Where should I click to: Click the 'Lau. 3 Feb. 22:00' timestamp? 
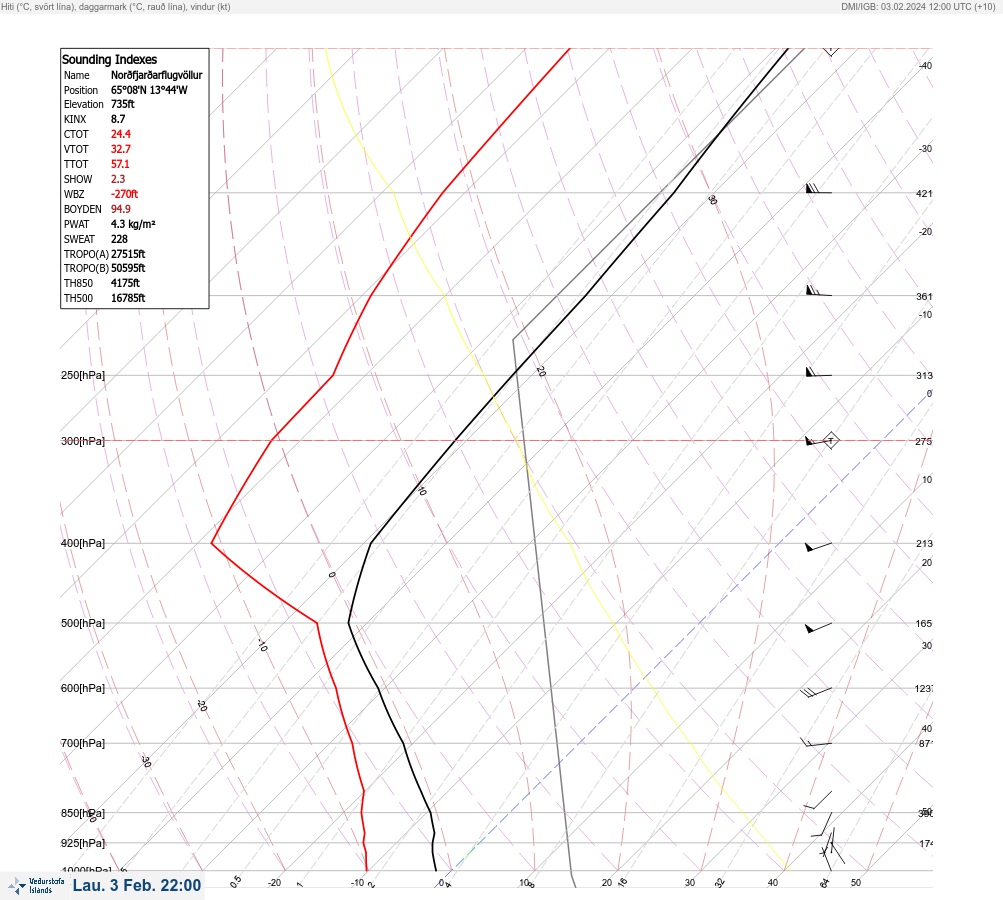click(x=137, y=885)
